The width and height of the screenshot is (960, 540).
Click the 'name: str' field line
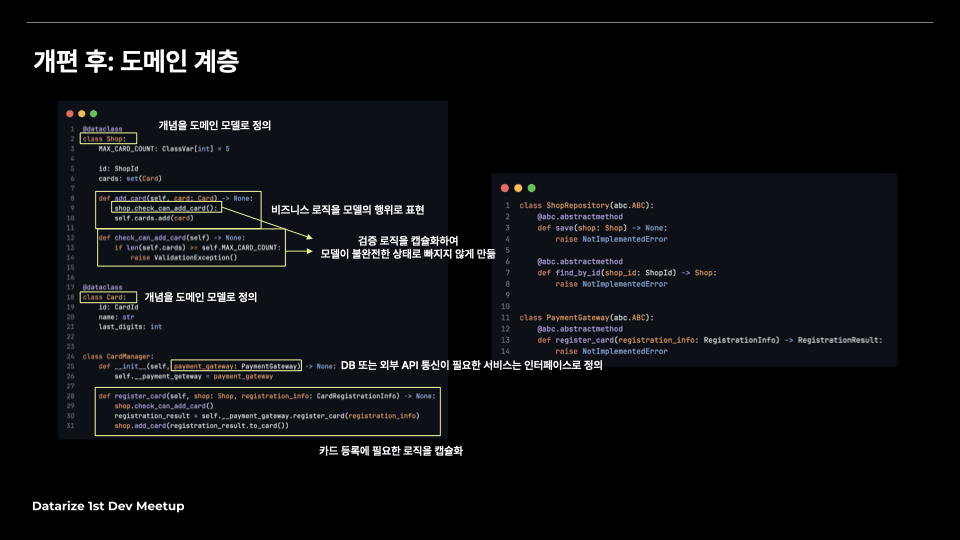click(x=116, y=317)
